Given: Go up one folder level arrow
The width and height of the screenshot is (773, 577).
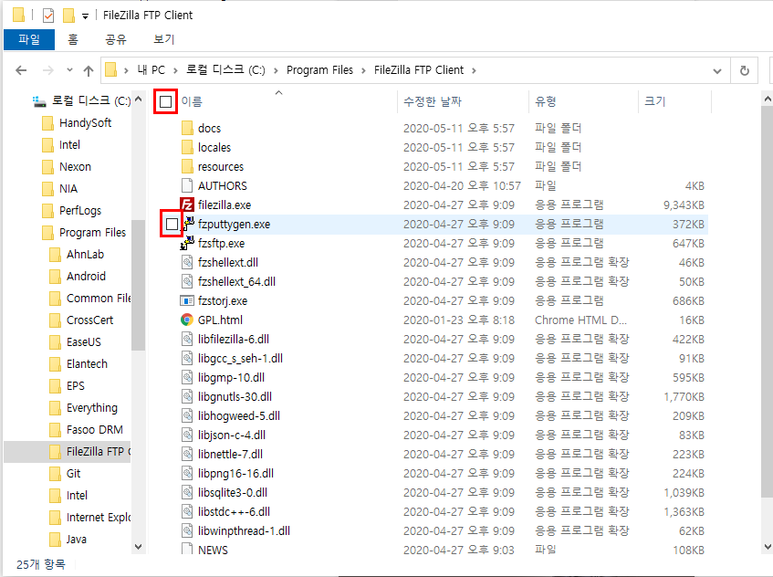Looking at the screenshot, I should (x=88, y=71).
